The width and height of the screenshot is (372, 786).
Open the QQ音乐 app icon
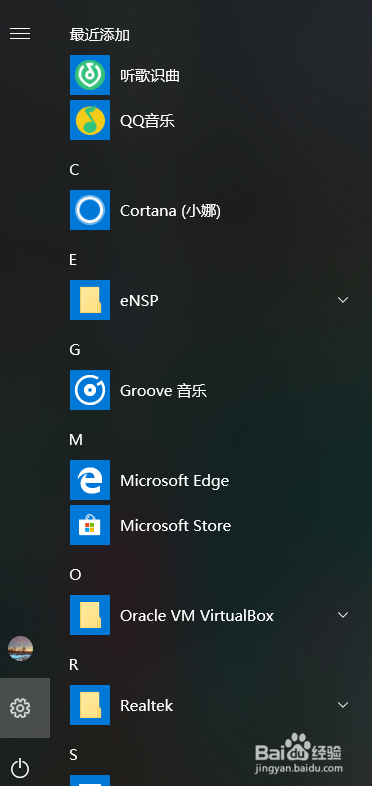click(x=90, y=120)
